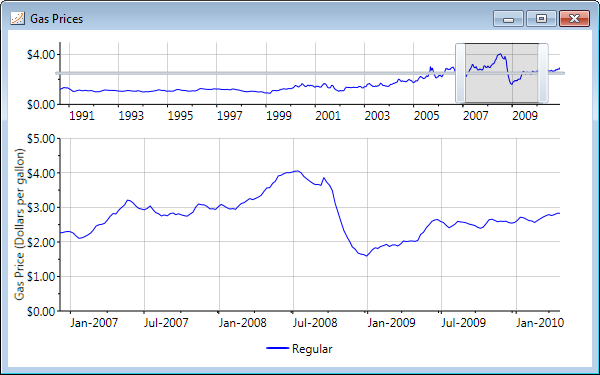Click the July 2008 price peak on line
The height and width of the screenshot is (375, 600).
(x=297, y=171)
